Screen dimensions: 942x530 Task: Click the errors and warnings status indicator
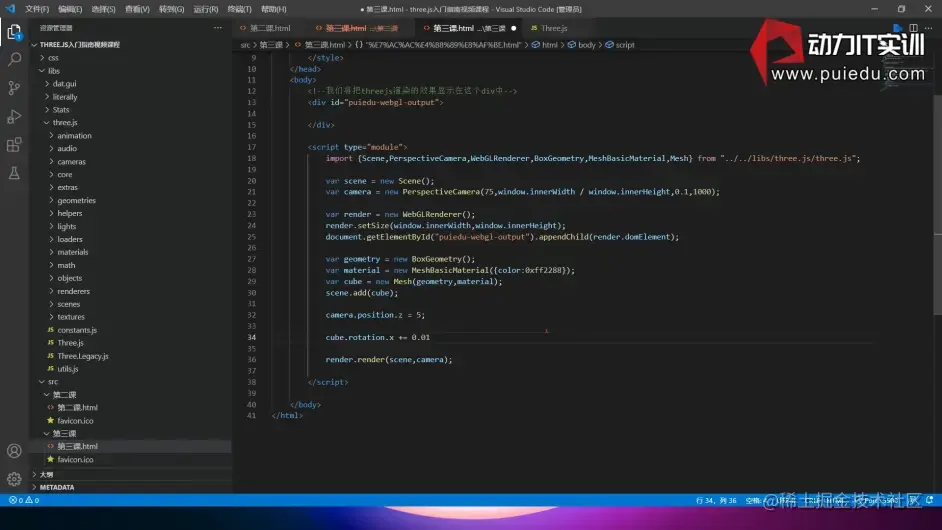tap(24, 500)
